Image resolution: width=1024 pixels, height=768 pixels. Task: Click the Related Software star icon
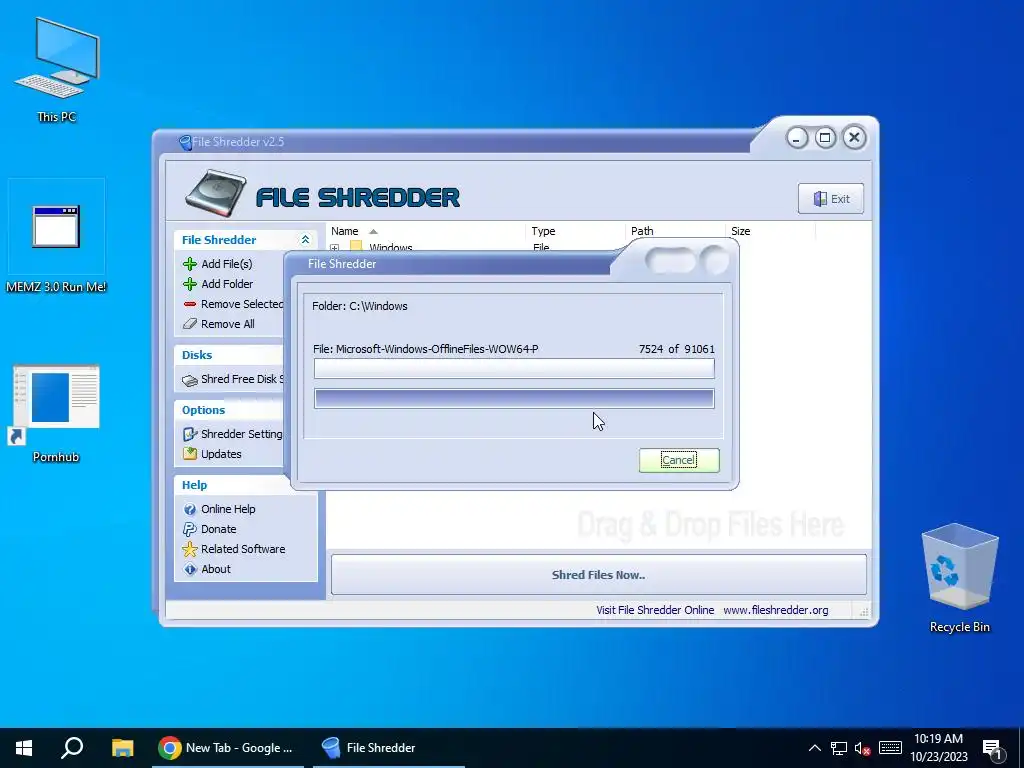[190, 549]
